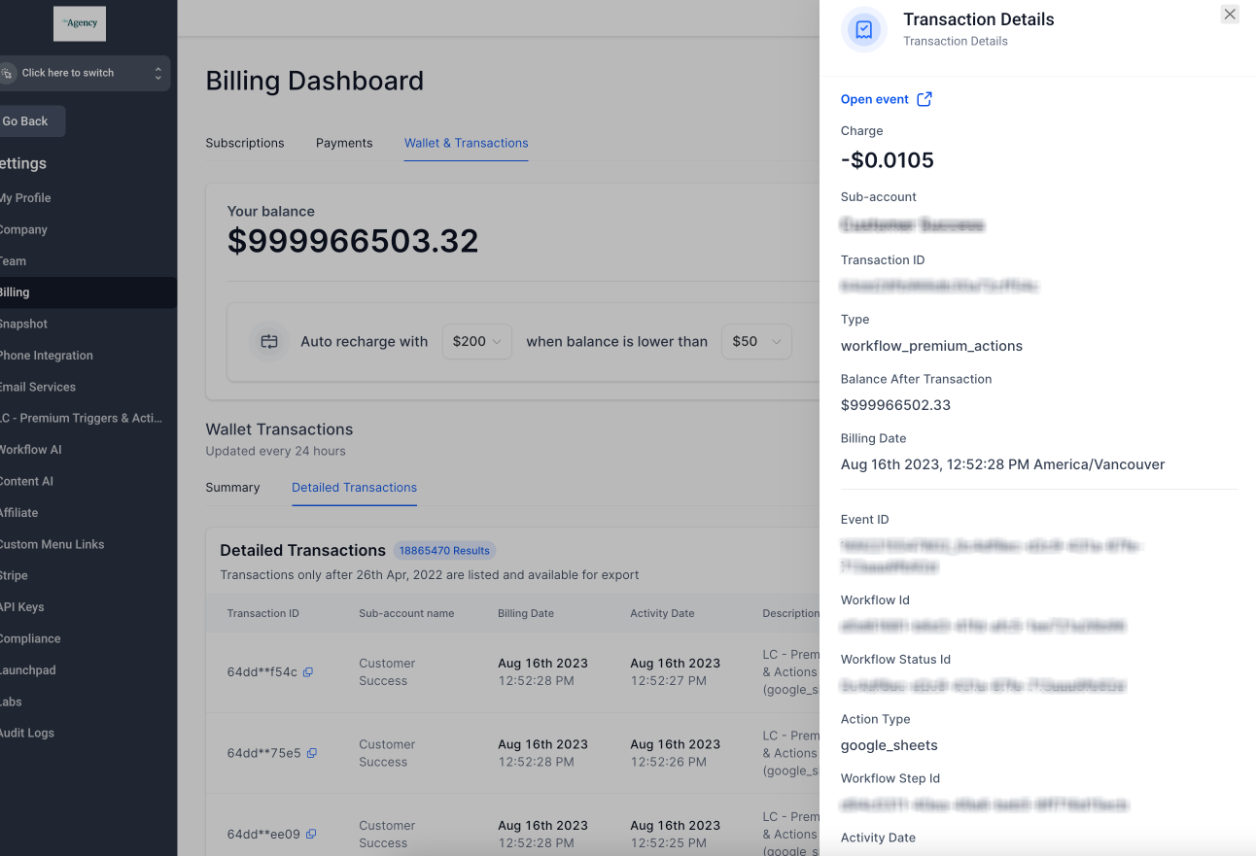
Task: Click transaction ID 64dd**ee09 text
Action: (263, 834)
